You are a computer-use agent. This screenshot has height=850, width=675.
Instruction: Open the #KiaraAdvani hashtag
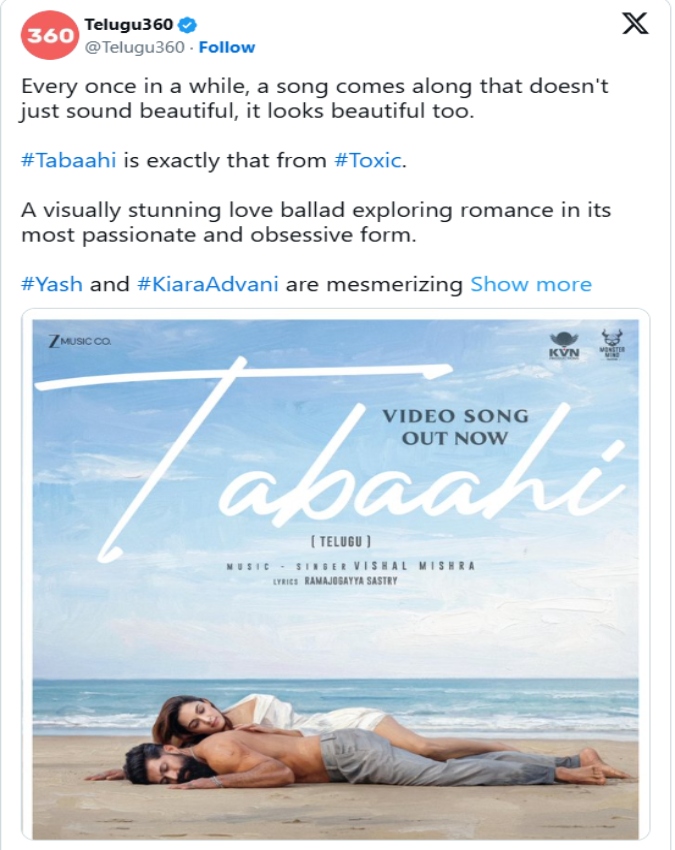(208, 285)
